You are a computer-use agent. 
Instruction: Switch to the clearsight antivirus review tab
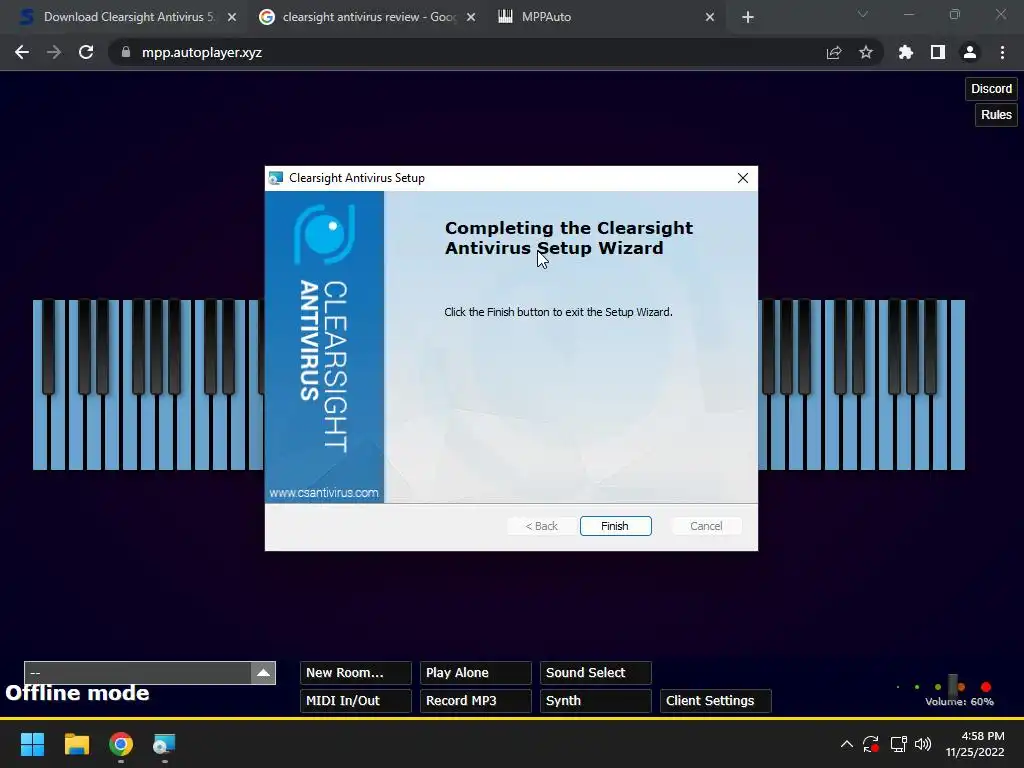tap(366, 17)
